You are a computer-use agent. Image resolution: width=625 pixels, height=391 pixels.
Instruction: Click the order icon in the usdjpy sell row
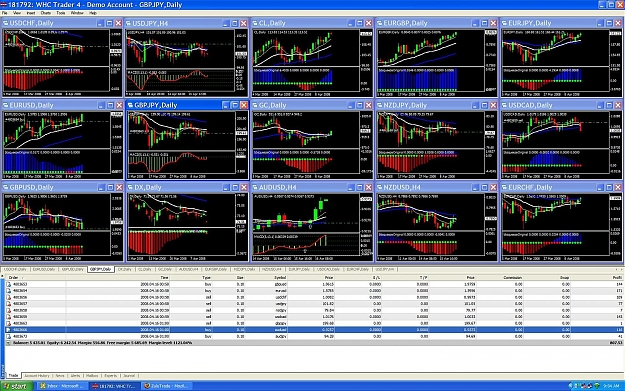[9, 304]
